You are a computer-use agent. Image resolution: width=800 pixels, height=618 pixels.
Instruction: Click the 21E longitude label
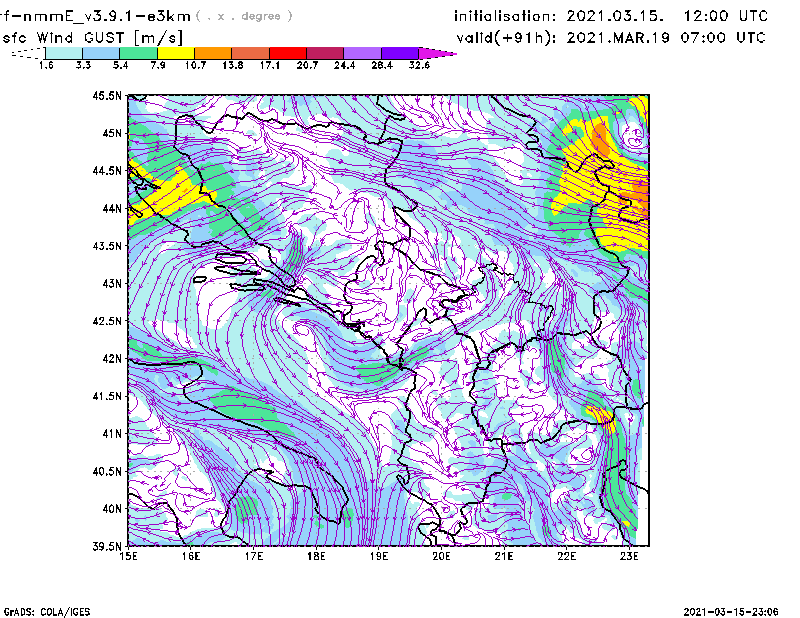coord(504,556)
